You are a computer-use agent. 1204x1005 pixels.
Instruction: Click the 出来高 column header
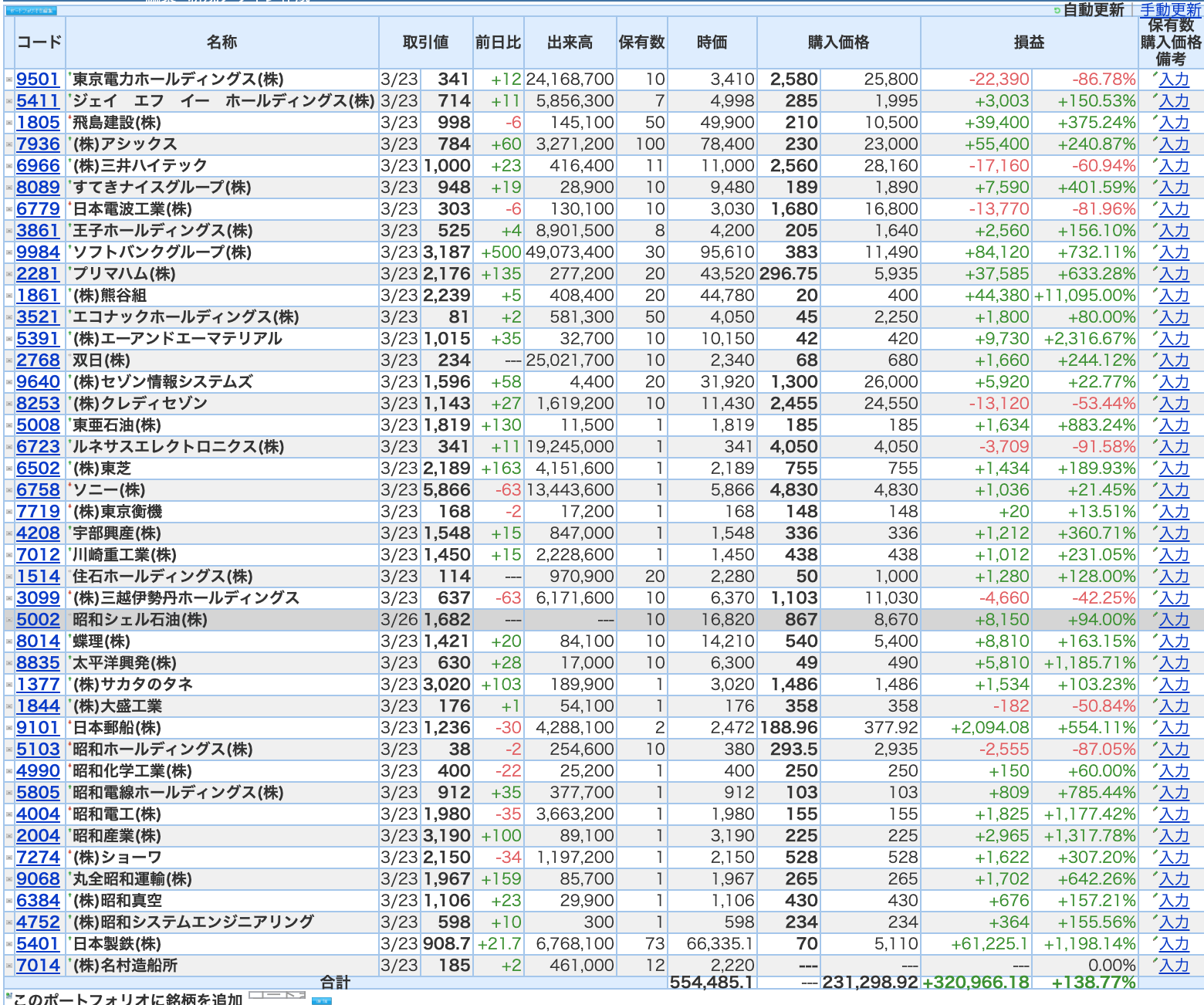coord(570,42)
